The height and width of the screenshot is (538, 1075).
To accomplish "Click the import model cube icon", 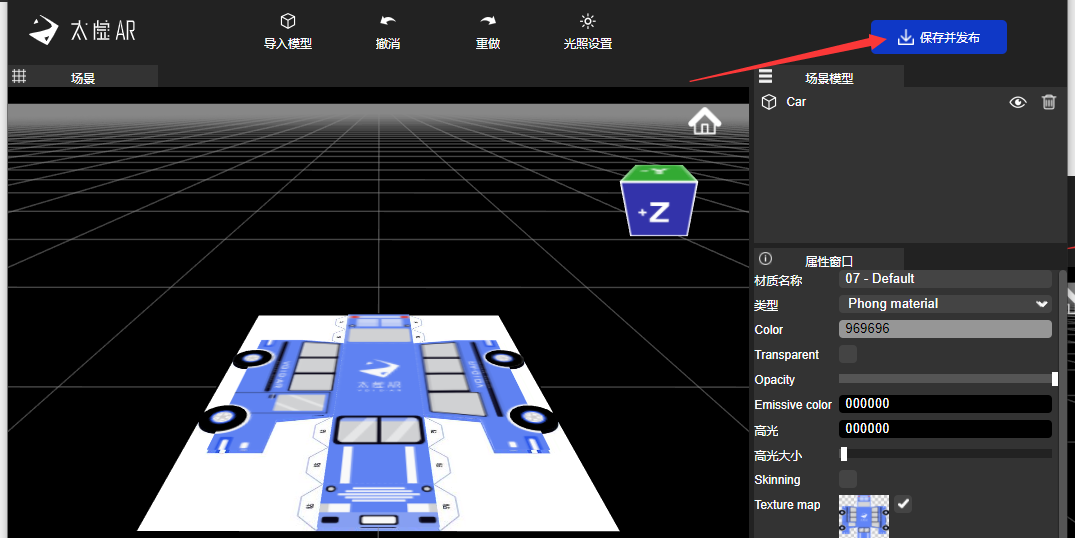I will 288,21.
